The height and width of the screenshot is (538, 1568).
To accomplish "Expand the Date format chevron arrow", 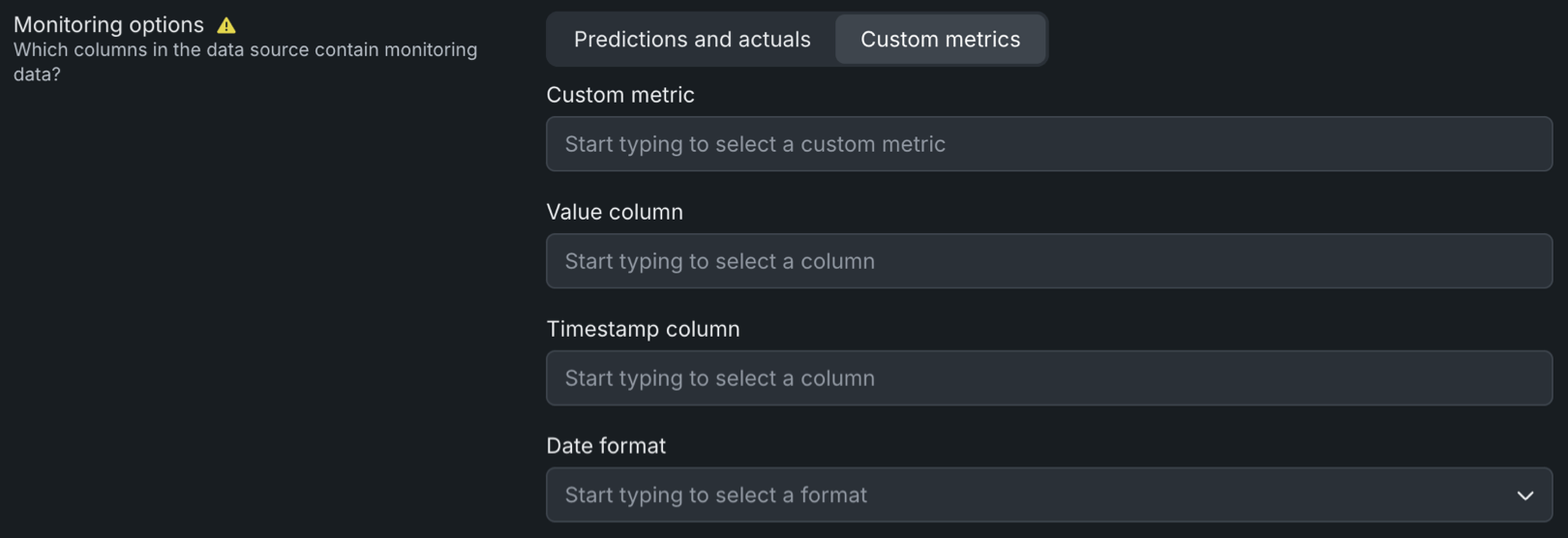I will pos(1524,495).
